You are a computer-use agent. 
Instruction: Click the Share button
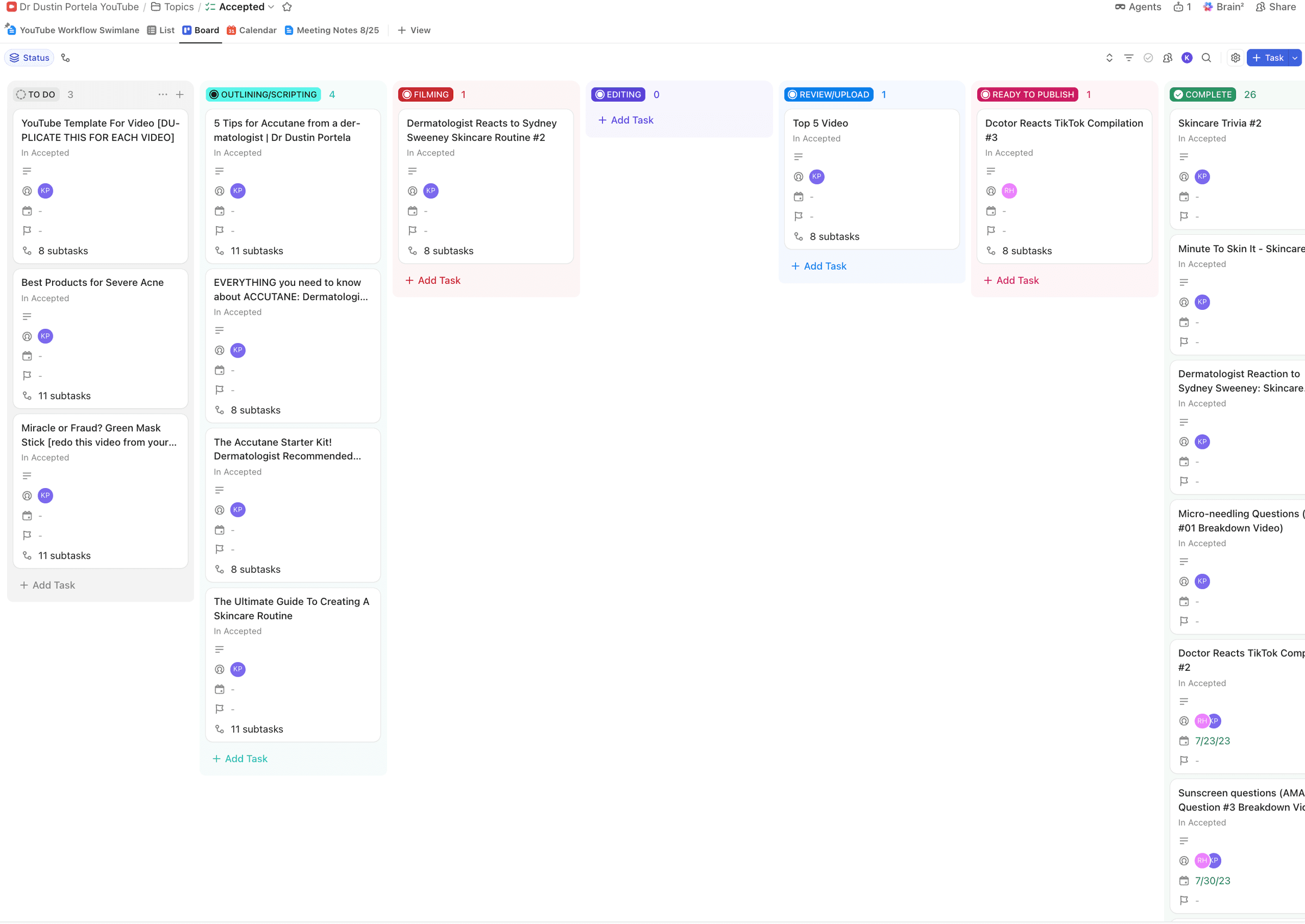coord(1275,7)
